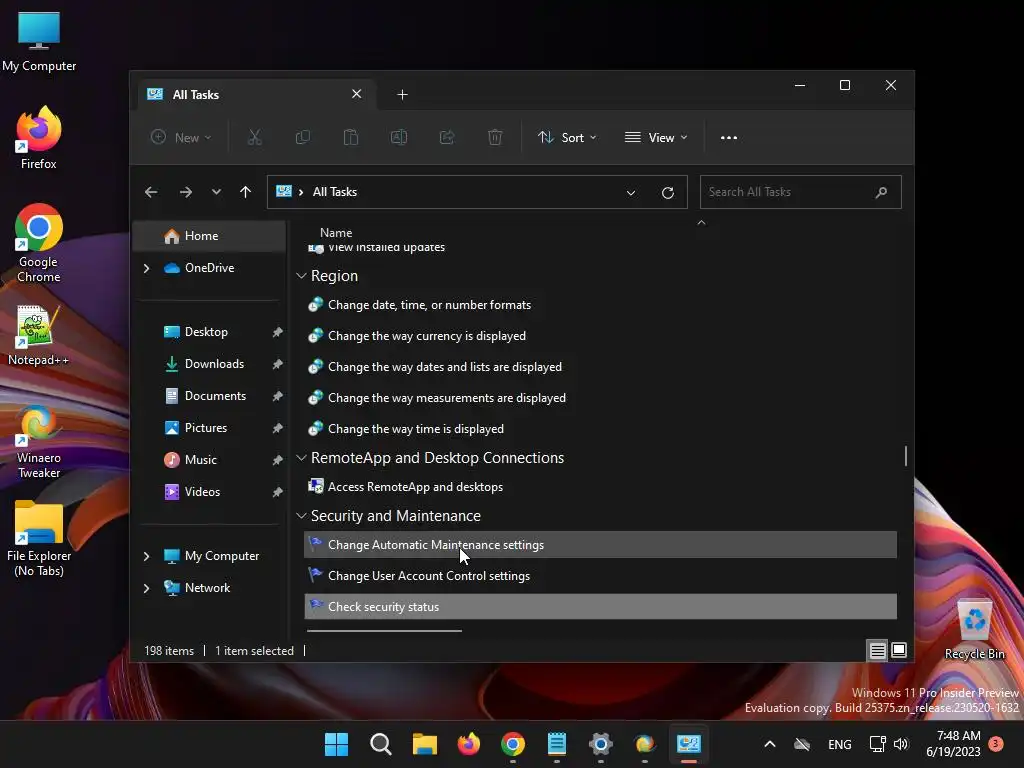Select the Recycle Bin icon
This screenshot has width=1024, height=768.
[x=975, y=630]
